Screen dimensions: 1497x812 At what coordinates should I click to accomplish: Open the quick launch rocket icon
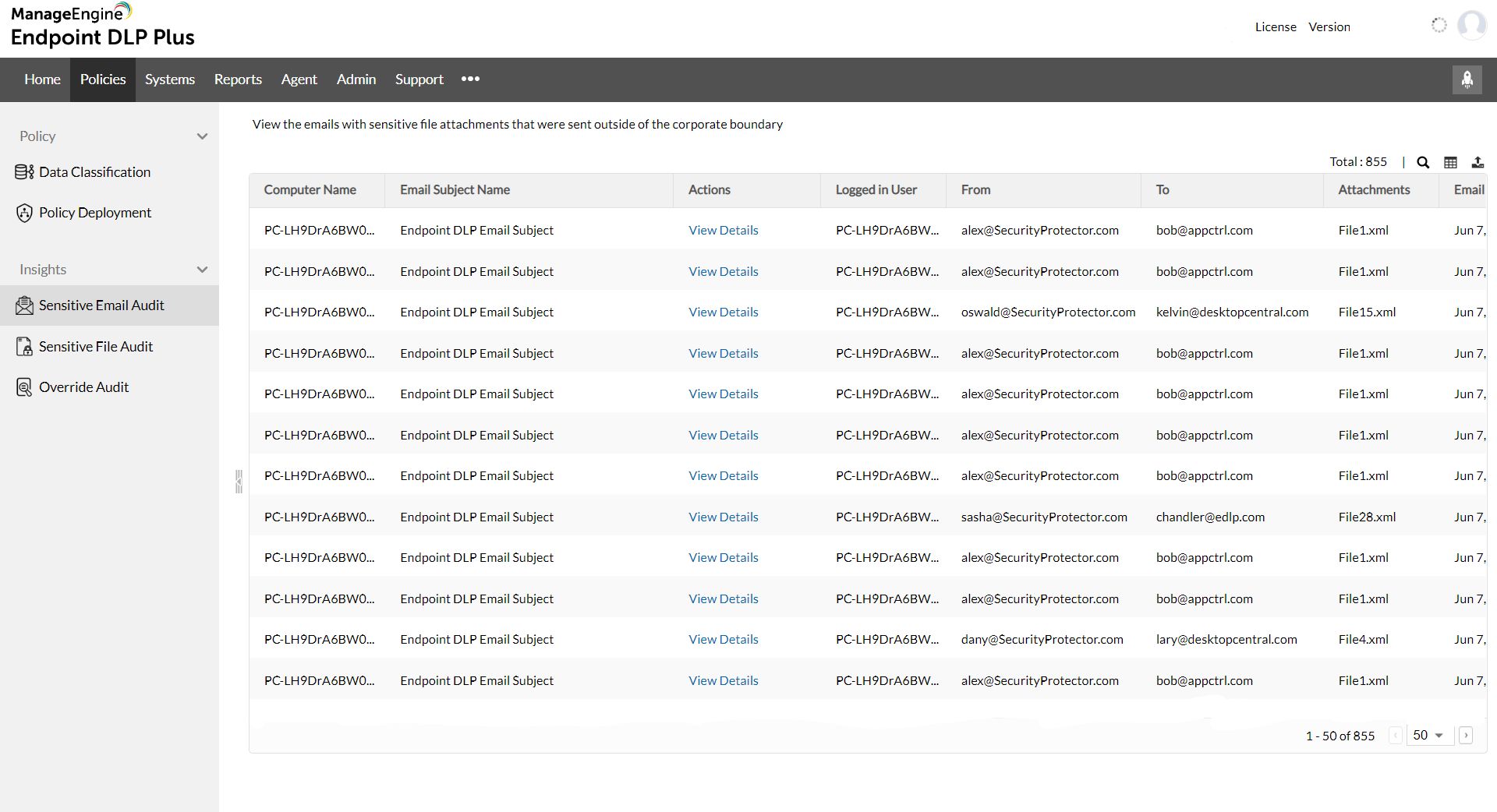coord(1467,79)
